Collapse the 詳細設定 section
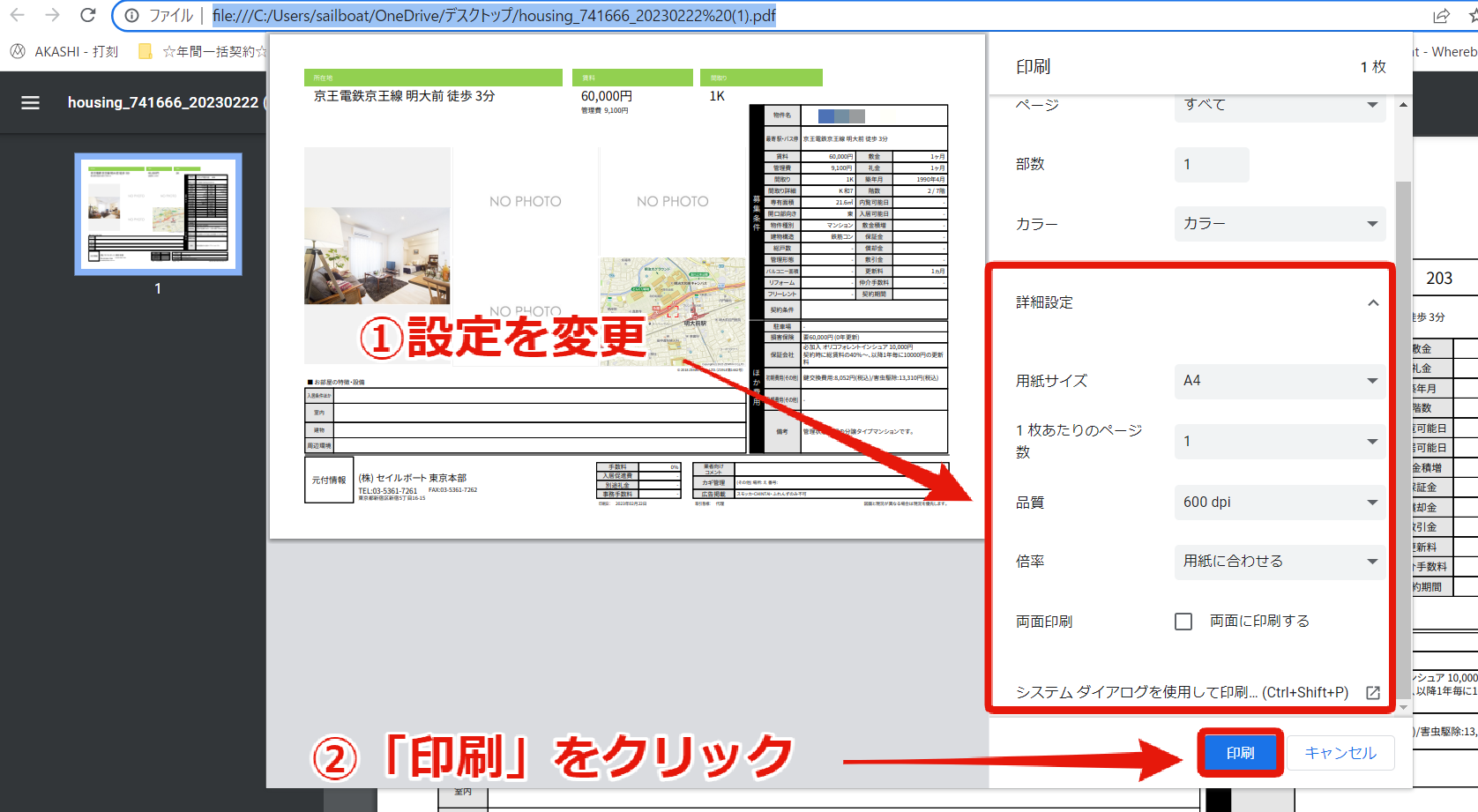Viewport: 1478px width, 812px height. [1372, 303]
